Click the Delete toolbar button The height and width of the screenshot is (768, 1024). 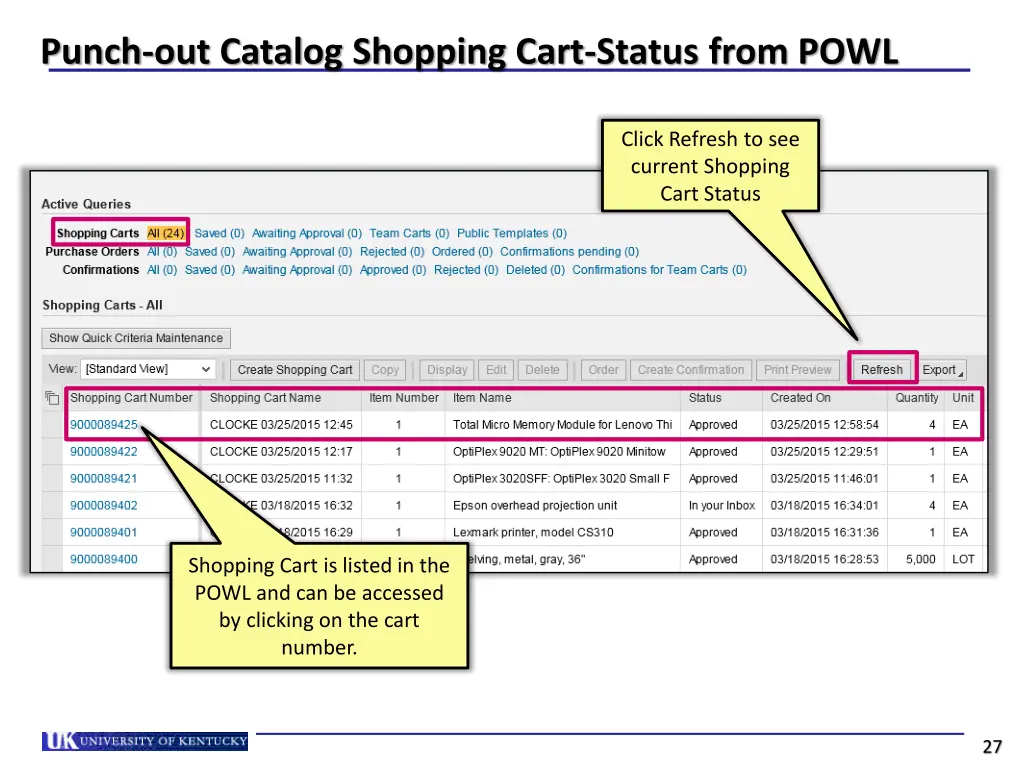[x=542, y=370]
